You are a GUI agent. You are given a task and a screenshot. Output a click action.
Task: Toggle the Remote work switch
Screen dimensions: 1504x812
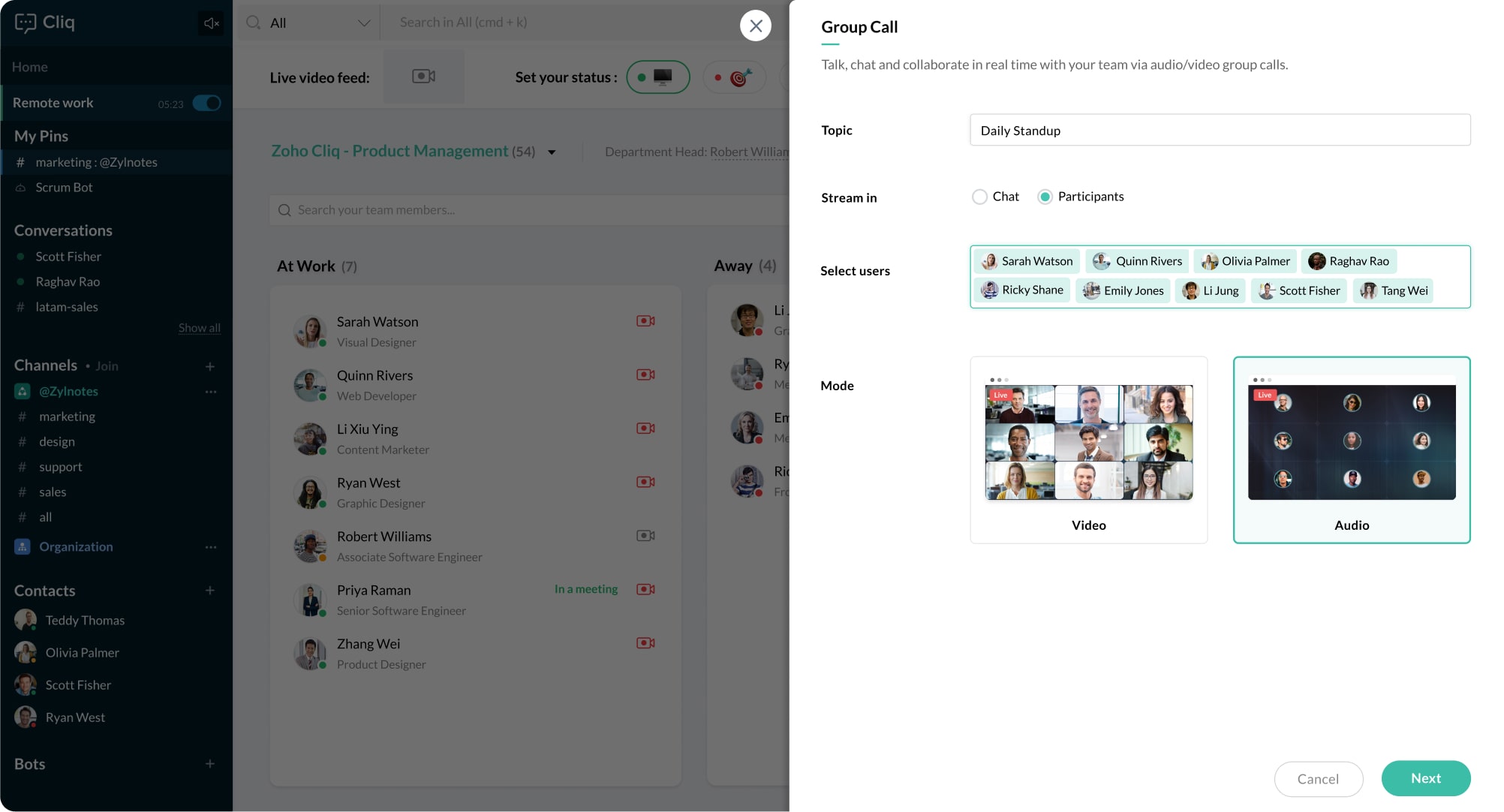click(206, 103)
